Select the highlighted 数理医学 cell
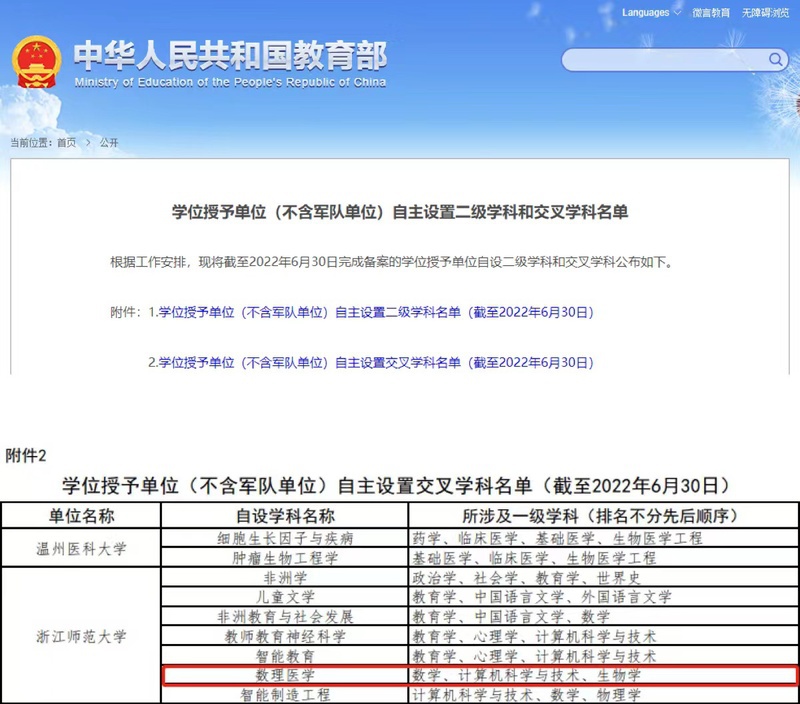 284,676
